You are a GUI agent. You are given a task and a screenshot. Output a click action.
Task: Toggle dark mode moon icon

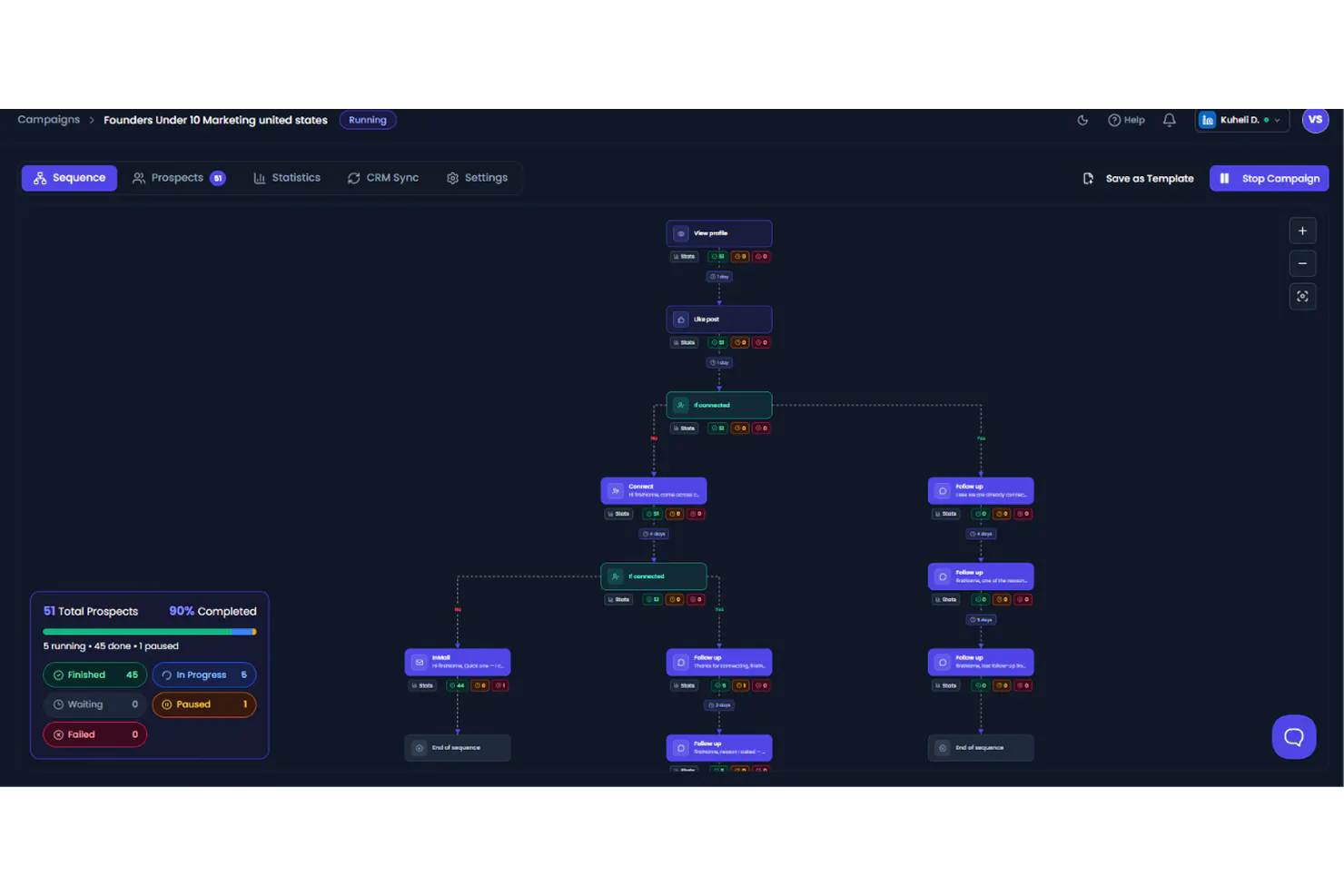tap(1082, 120)
